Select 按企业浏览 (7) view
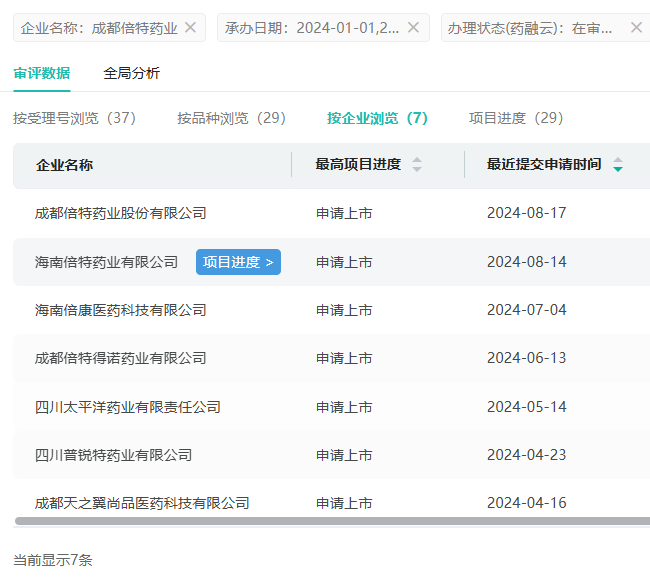Viewport: 650px width, 579px height. pyautogui.click(x=377, y=118)
